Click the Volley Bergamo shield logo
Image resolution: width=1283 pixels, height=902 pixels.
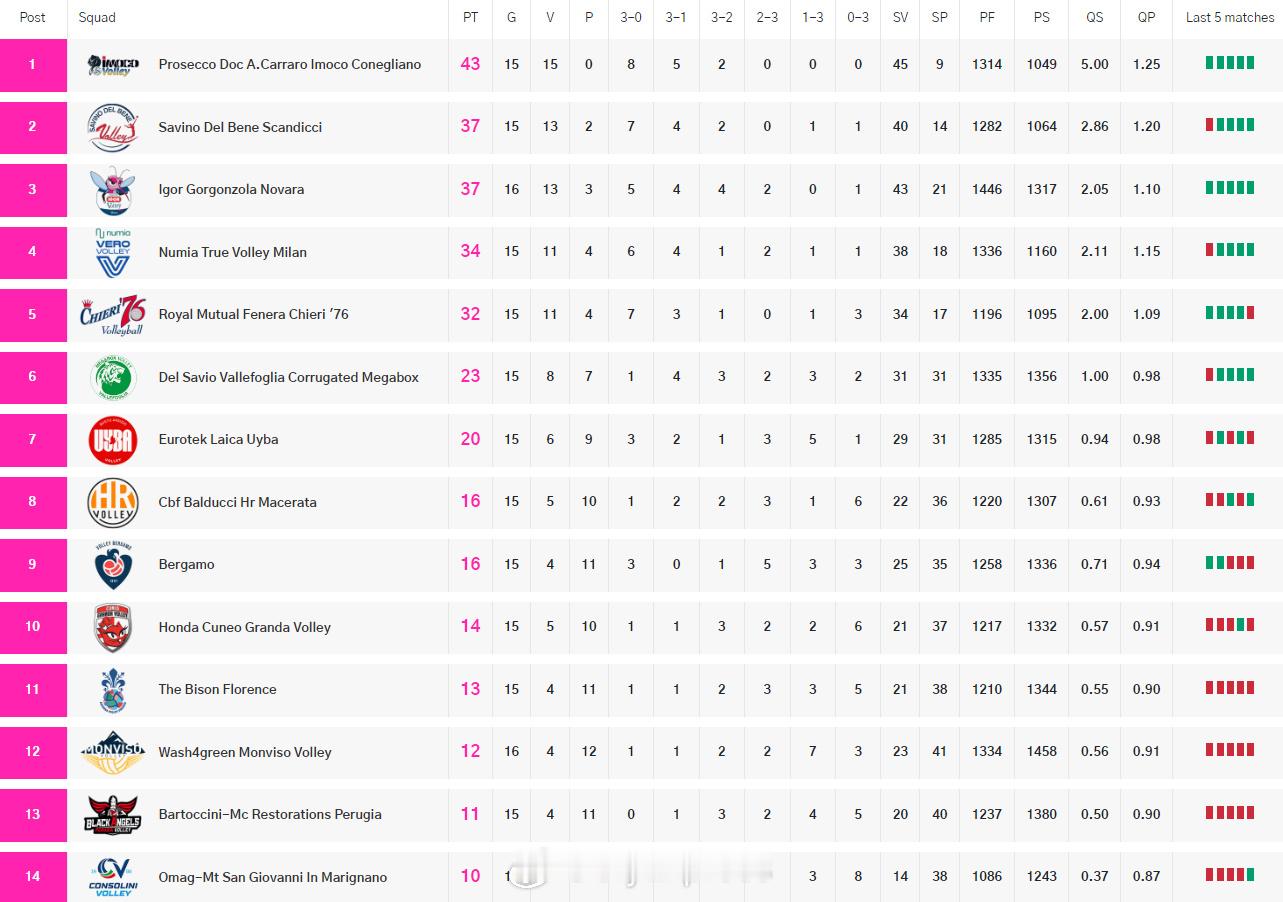(x=113, y=565)
